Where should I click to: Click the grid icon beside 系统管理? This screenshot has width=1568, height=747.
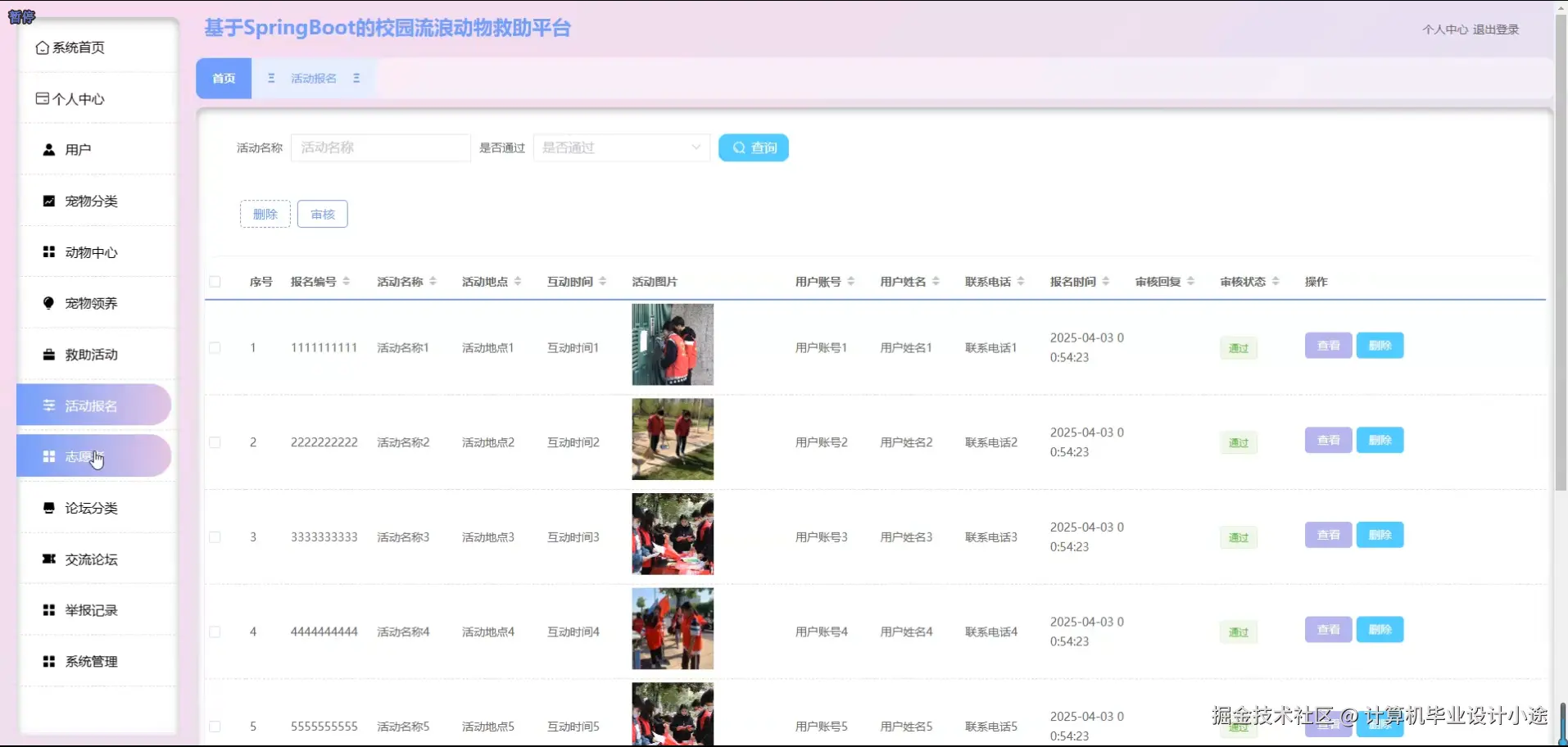coord(49,661)
